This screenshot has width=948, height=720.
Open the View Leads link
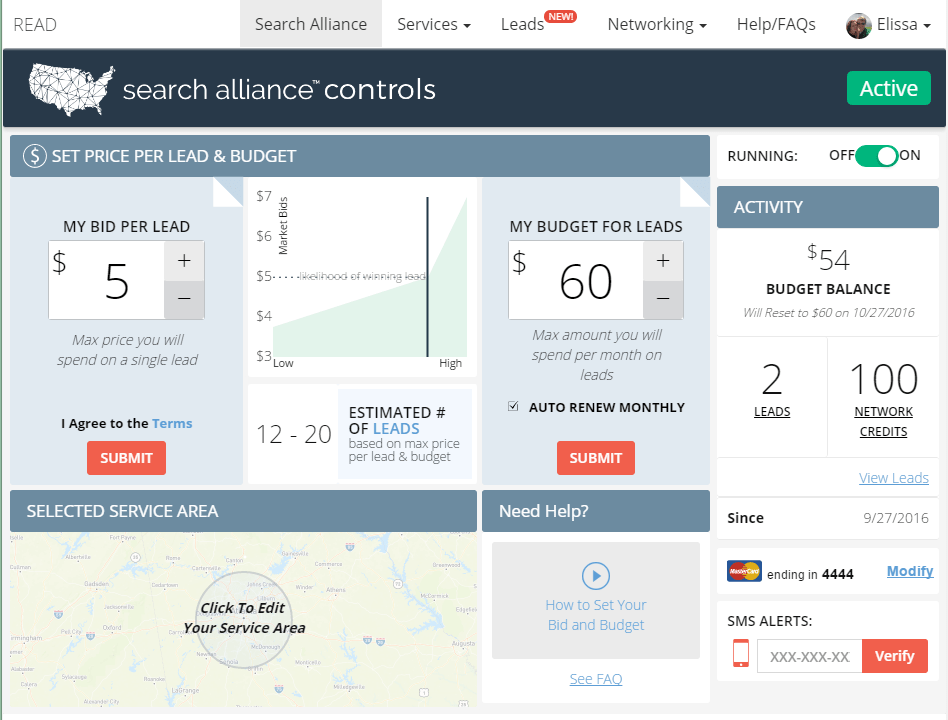pyautogui.click(x=893, y=477)
